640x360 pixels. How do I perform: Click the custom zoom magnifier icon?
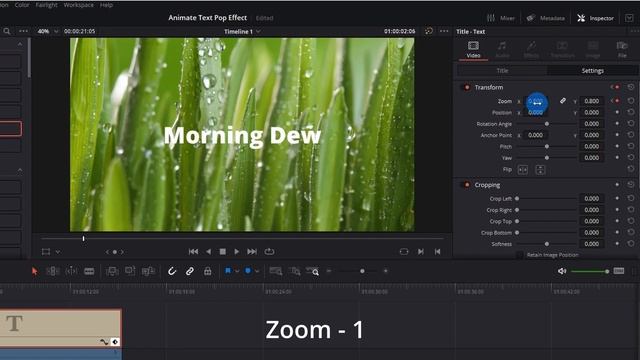[x=313, y=271]
